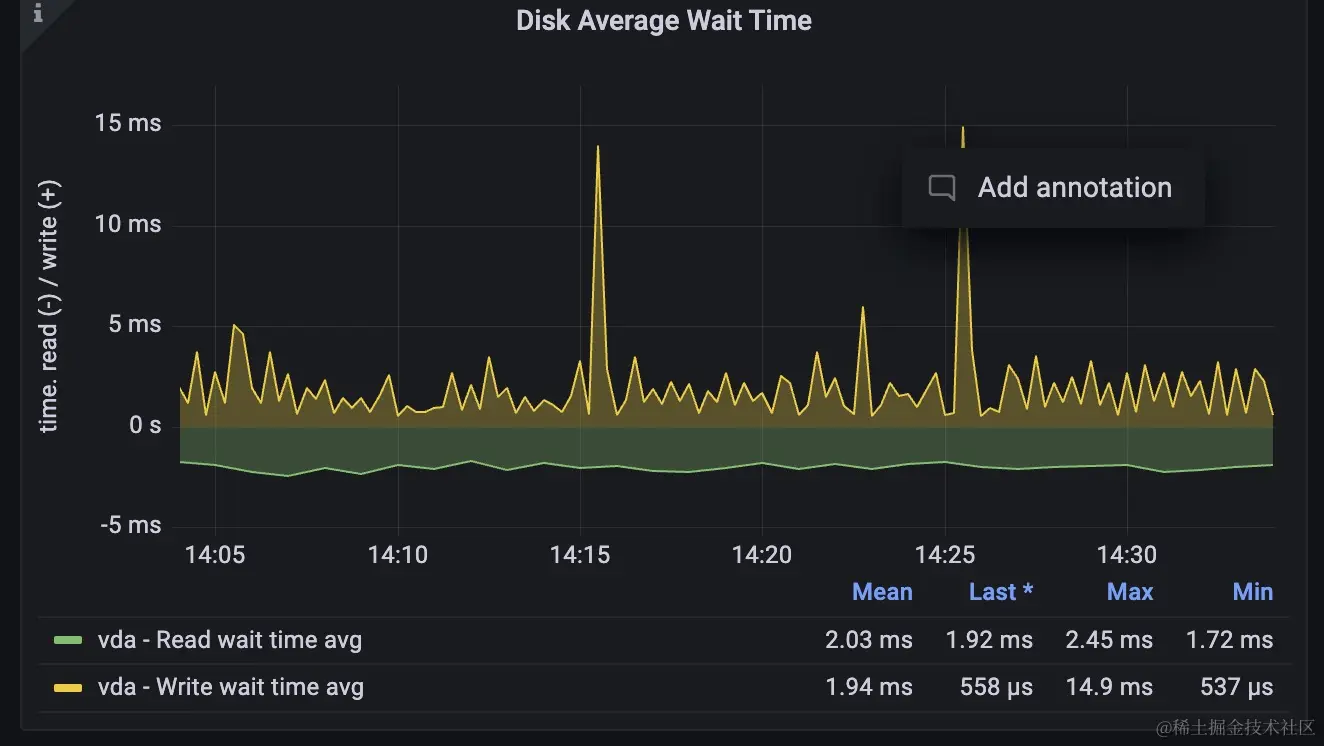Click the 558 µs Last write value
The height and width of the screenshot is (746, 1324).
point(996,688)
